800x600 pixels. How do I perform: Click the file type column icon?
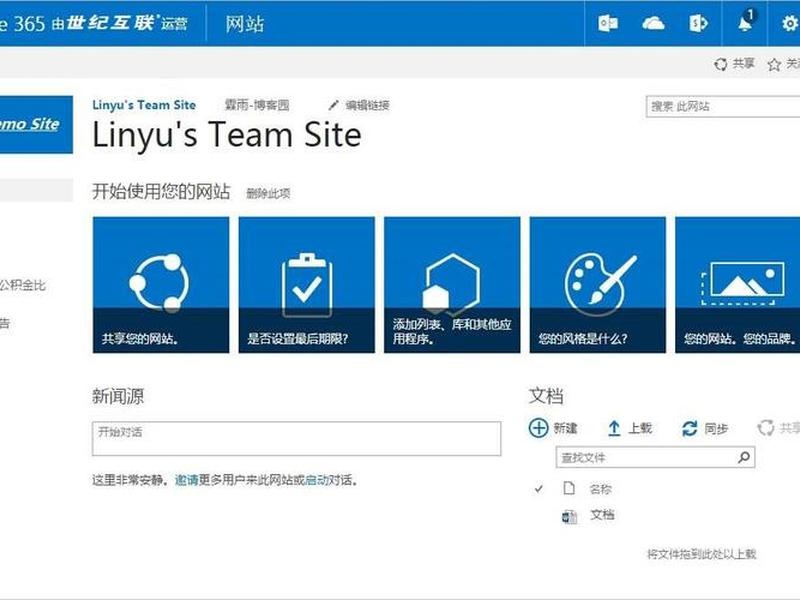(x=569, y=489)
